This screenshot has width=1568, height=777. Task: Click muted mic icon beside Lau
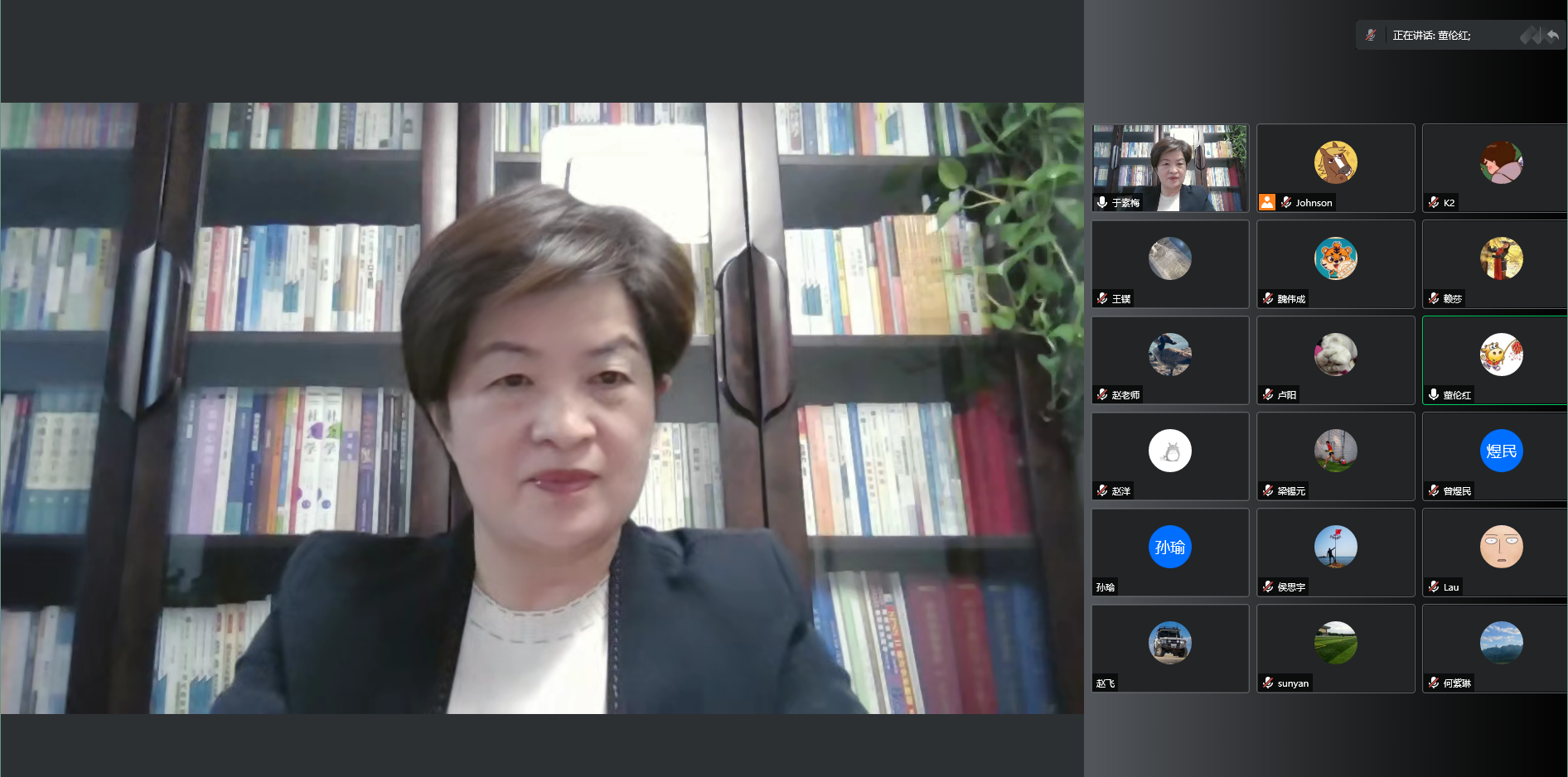[x=1434, y=586]
